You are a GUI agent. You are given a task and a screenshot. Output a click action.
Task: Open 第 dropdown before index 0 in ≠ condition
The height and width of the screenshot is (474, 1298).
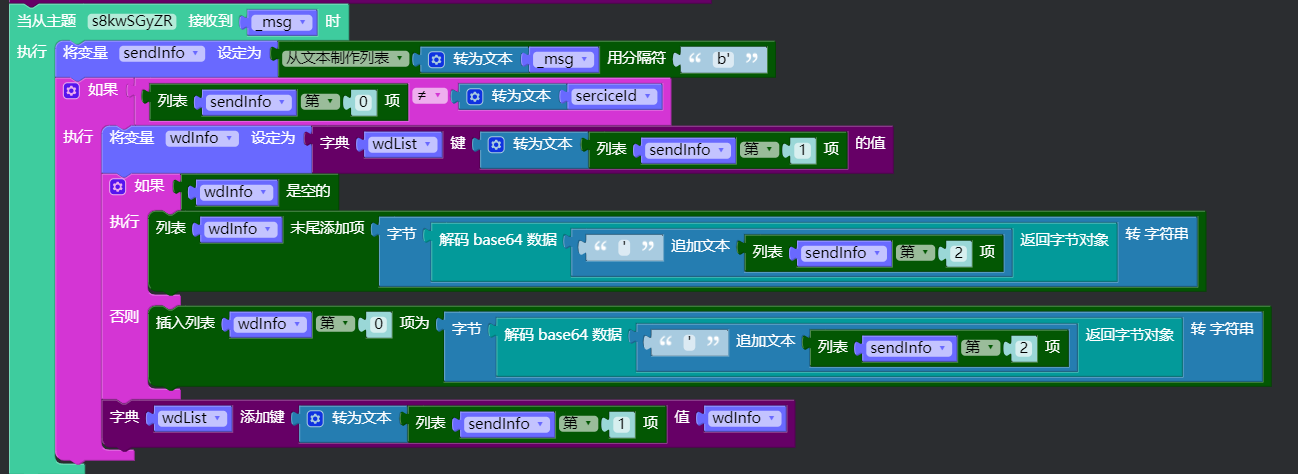point(321,102)
